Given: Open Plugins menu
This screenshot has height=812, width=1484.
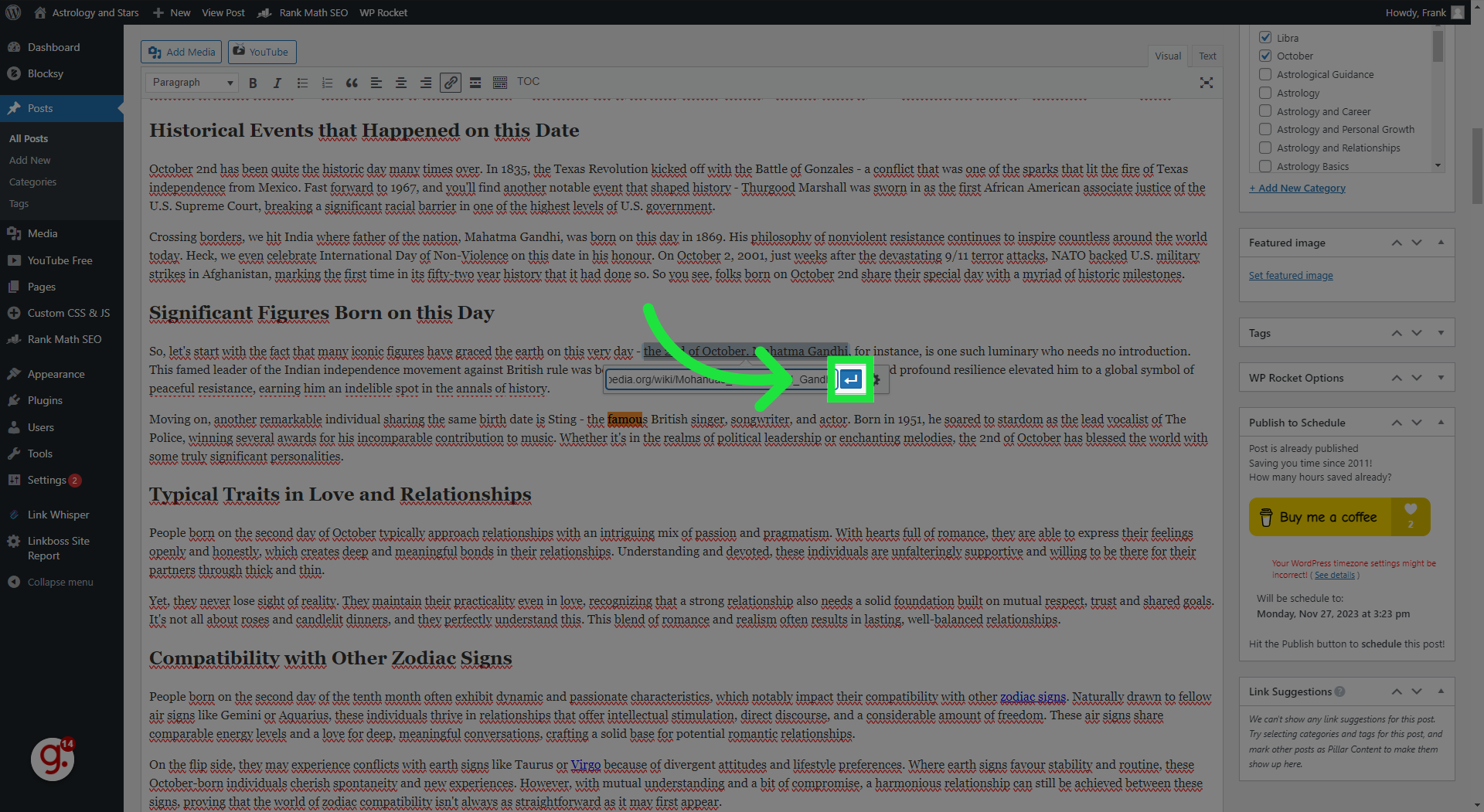Looking at the screenshot, I should click(45, 400).
